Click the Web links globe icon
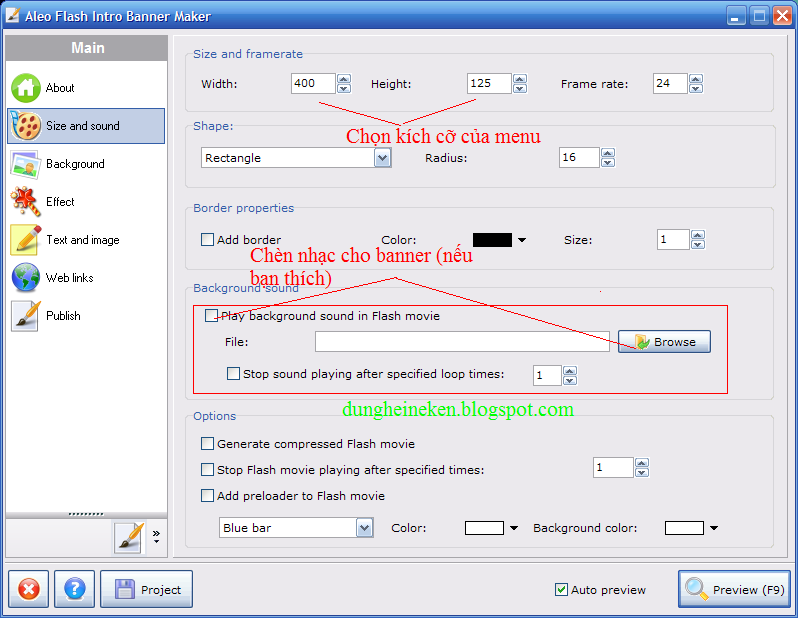This screenshot has height=618, width=798. [x=25, y=277]
